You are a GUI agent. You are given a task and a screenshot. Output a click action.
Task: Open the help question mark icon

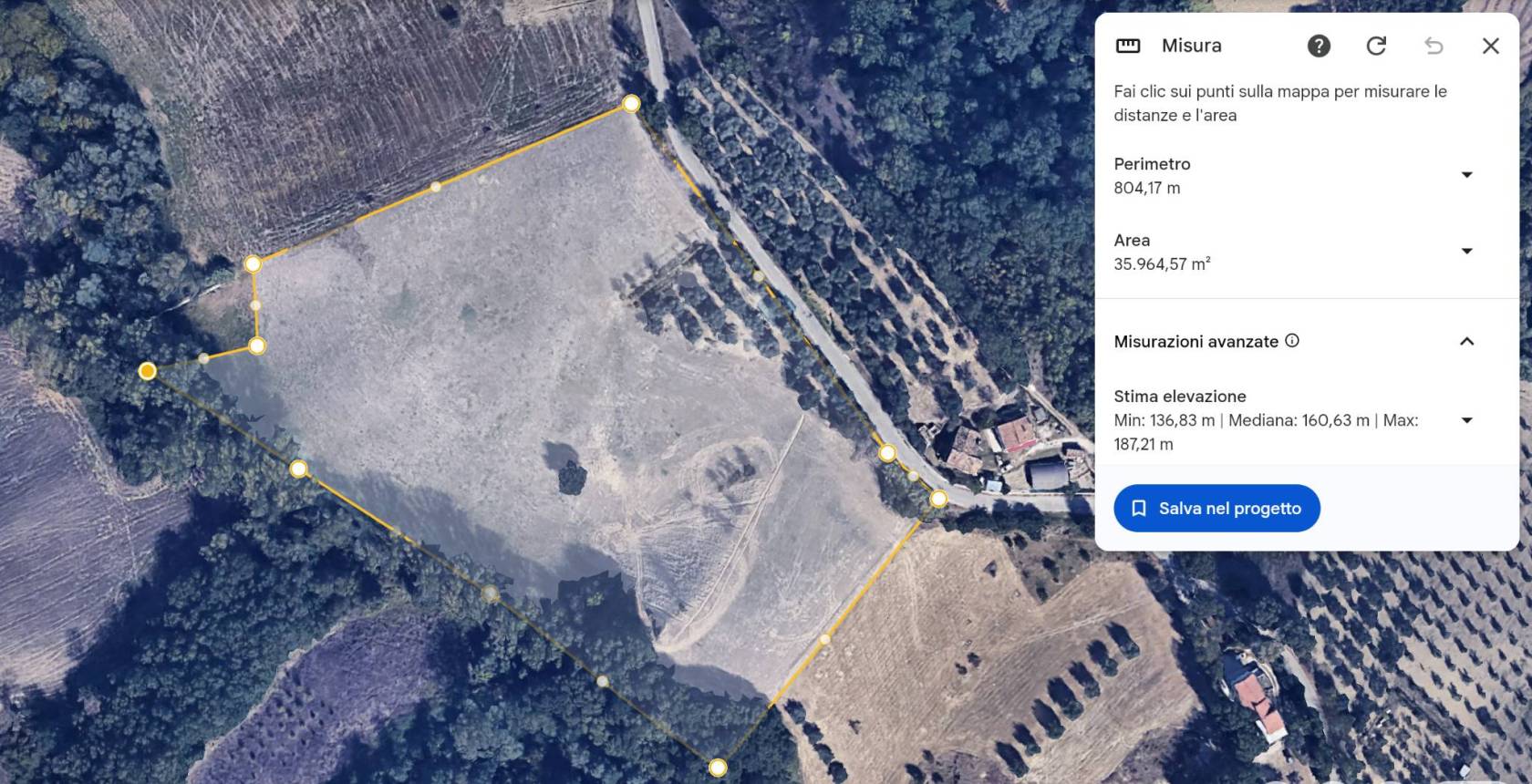click(x=1319, y=46)
